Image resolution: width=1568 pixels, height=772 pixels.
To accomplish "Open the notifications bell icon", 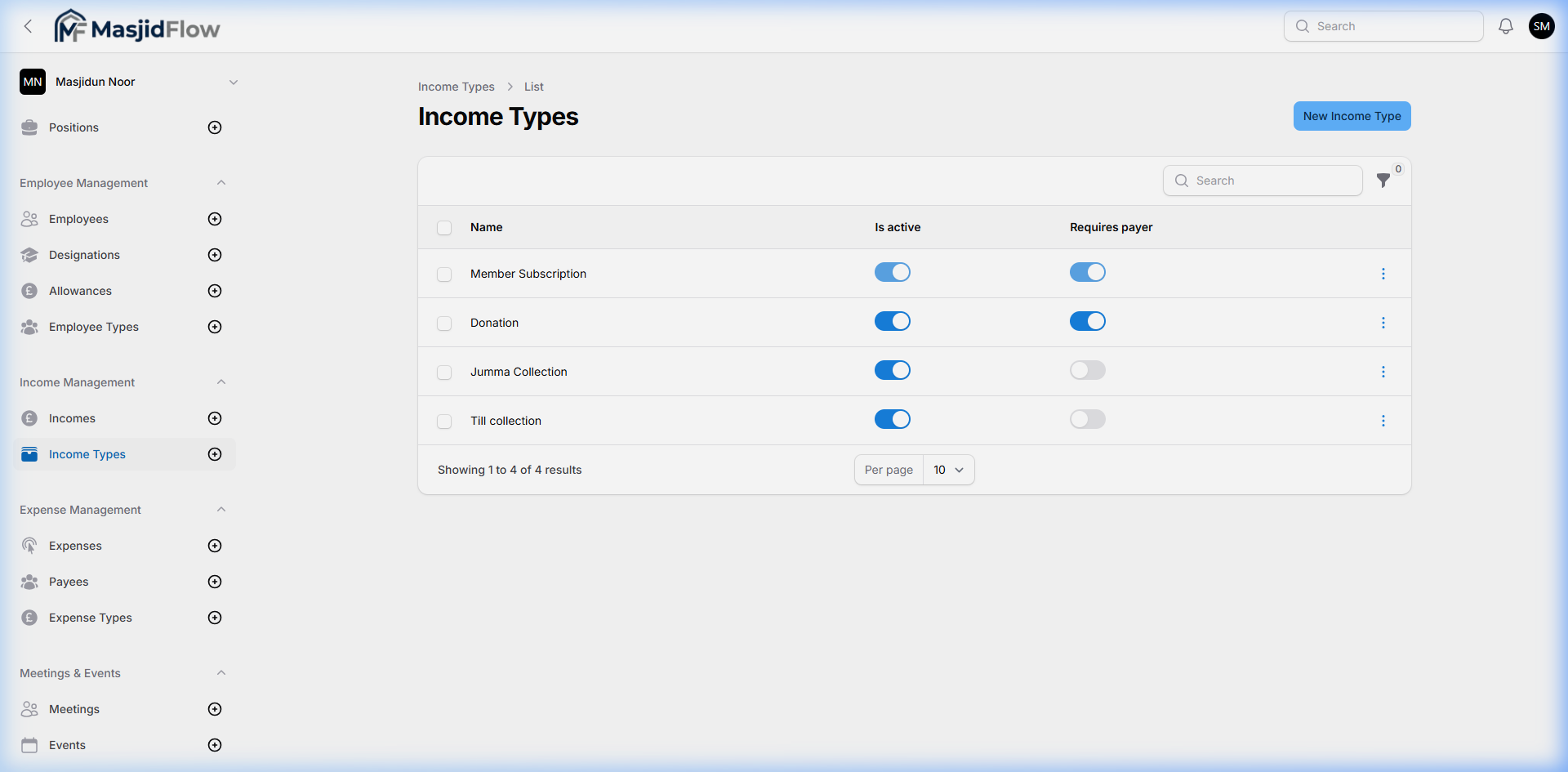I will coord(1505,25).
